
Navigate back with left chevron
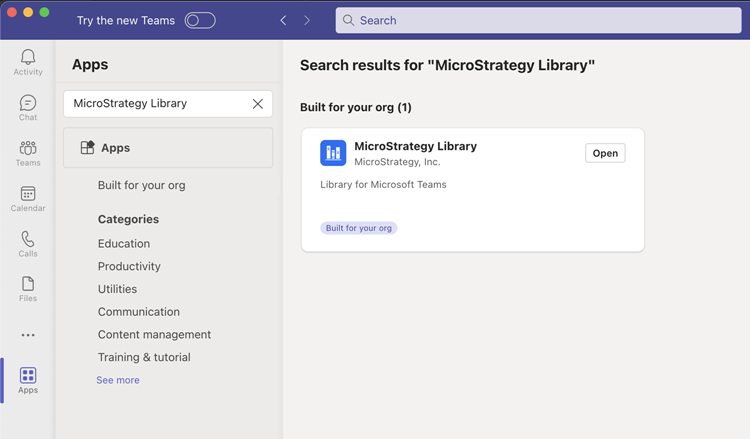click(x=283, y=21)
